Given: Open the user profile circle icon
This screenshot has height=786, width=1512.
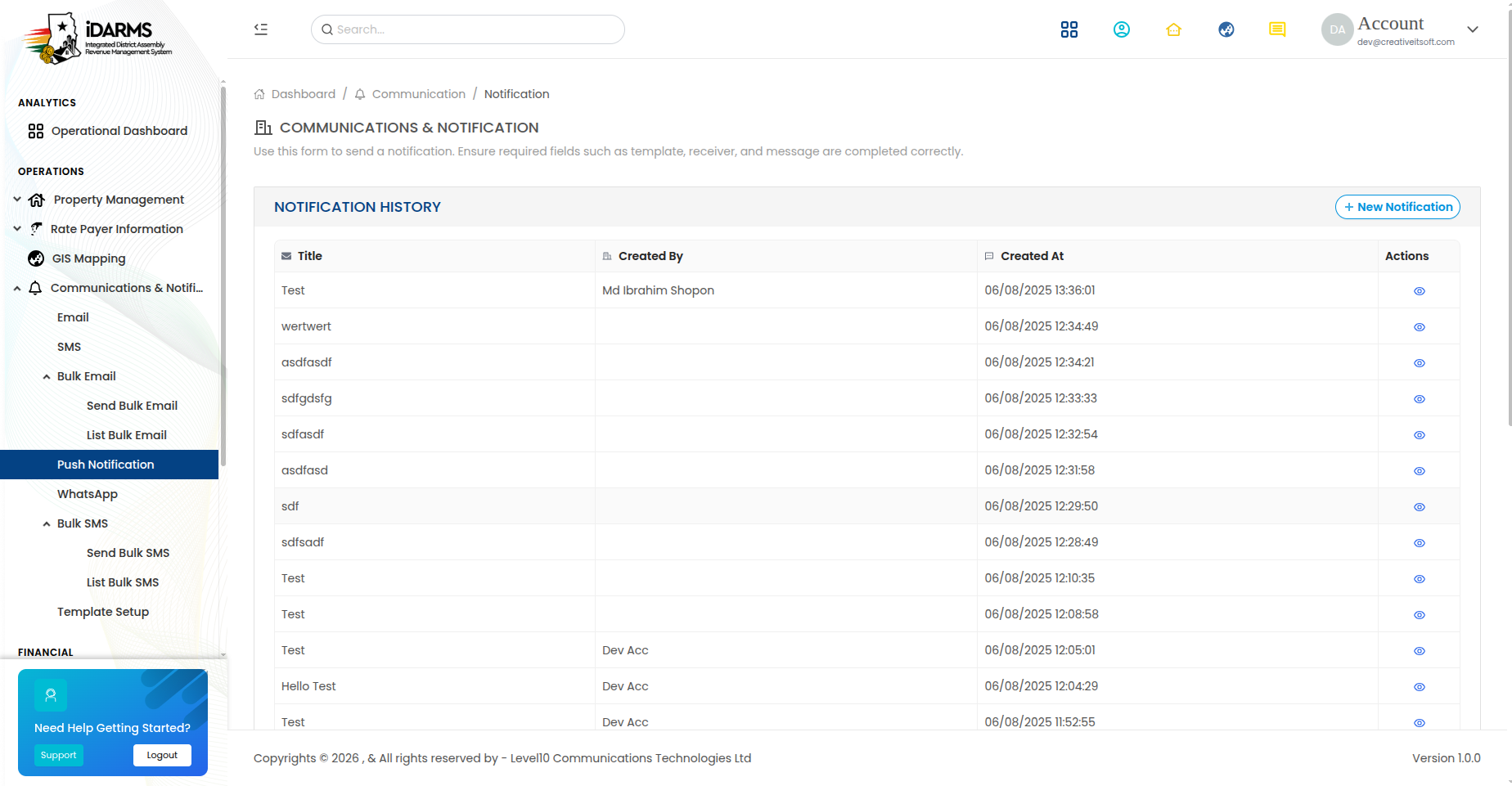Looking at the screenshot, I should pyautogui.click(x=1122, y=29).
